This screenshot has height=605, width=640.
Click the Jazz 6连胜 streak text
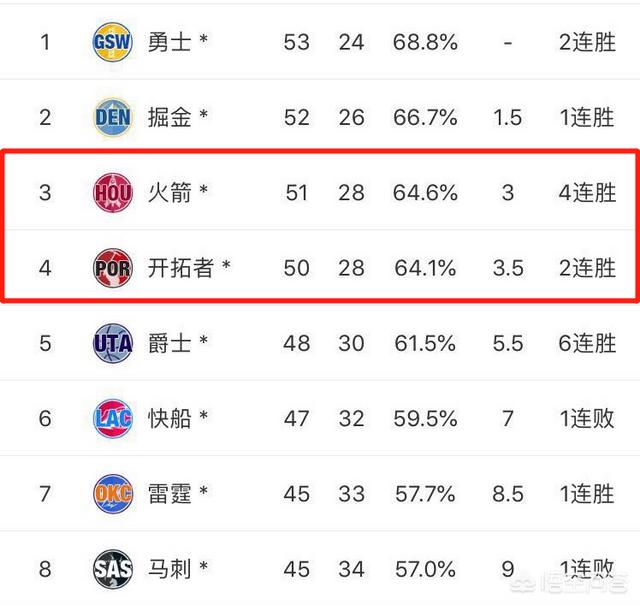pyautogui.click(x=587, y=343)
